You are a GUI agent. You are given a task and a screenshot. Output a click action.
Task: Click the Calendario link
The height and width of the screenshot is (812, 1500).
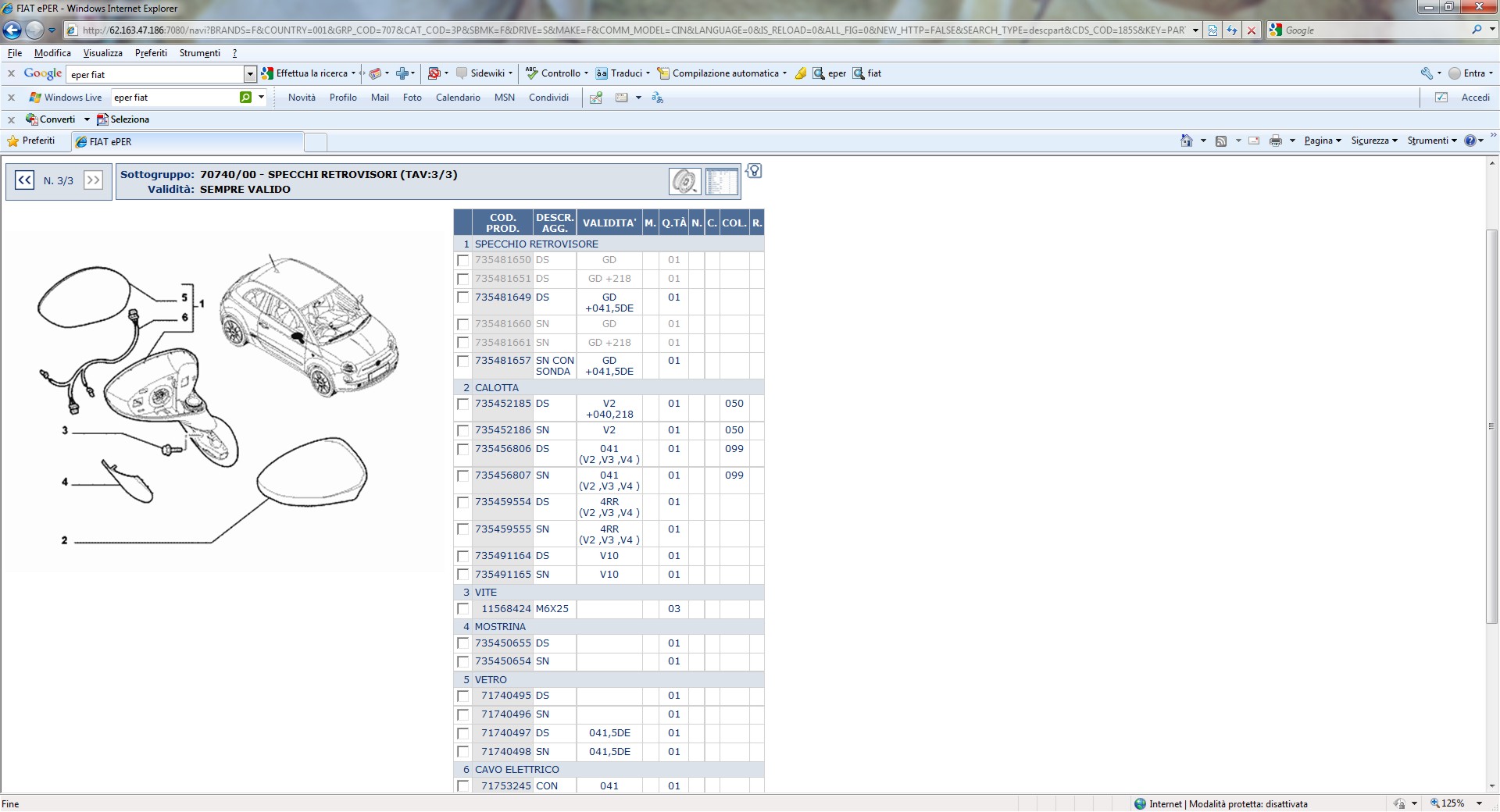point(458,98)
